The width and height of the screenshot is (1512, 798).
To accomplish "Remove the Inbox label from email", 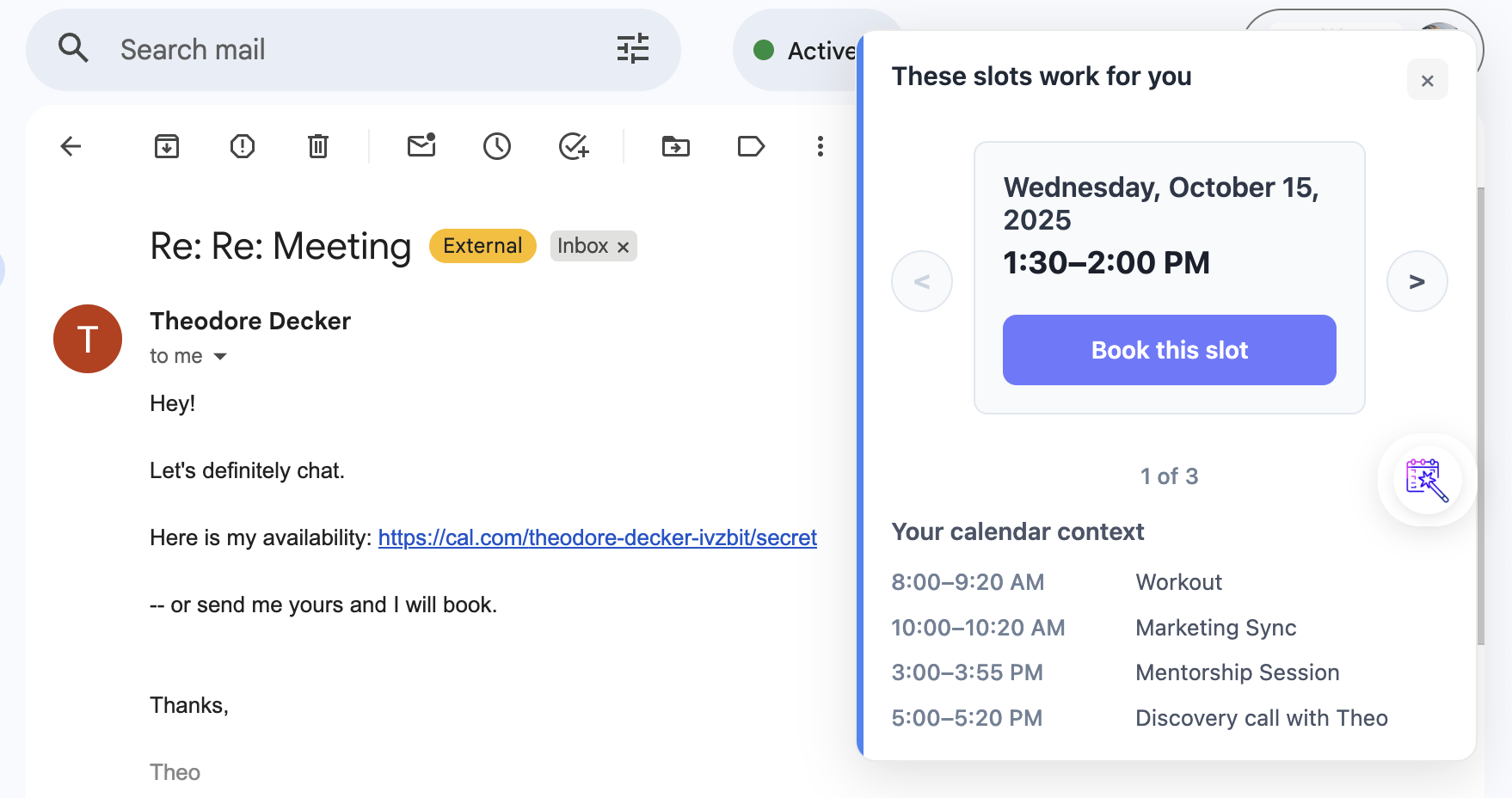I will pyautogui.click(x=624, y=247).
